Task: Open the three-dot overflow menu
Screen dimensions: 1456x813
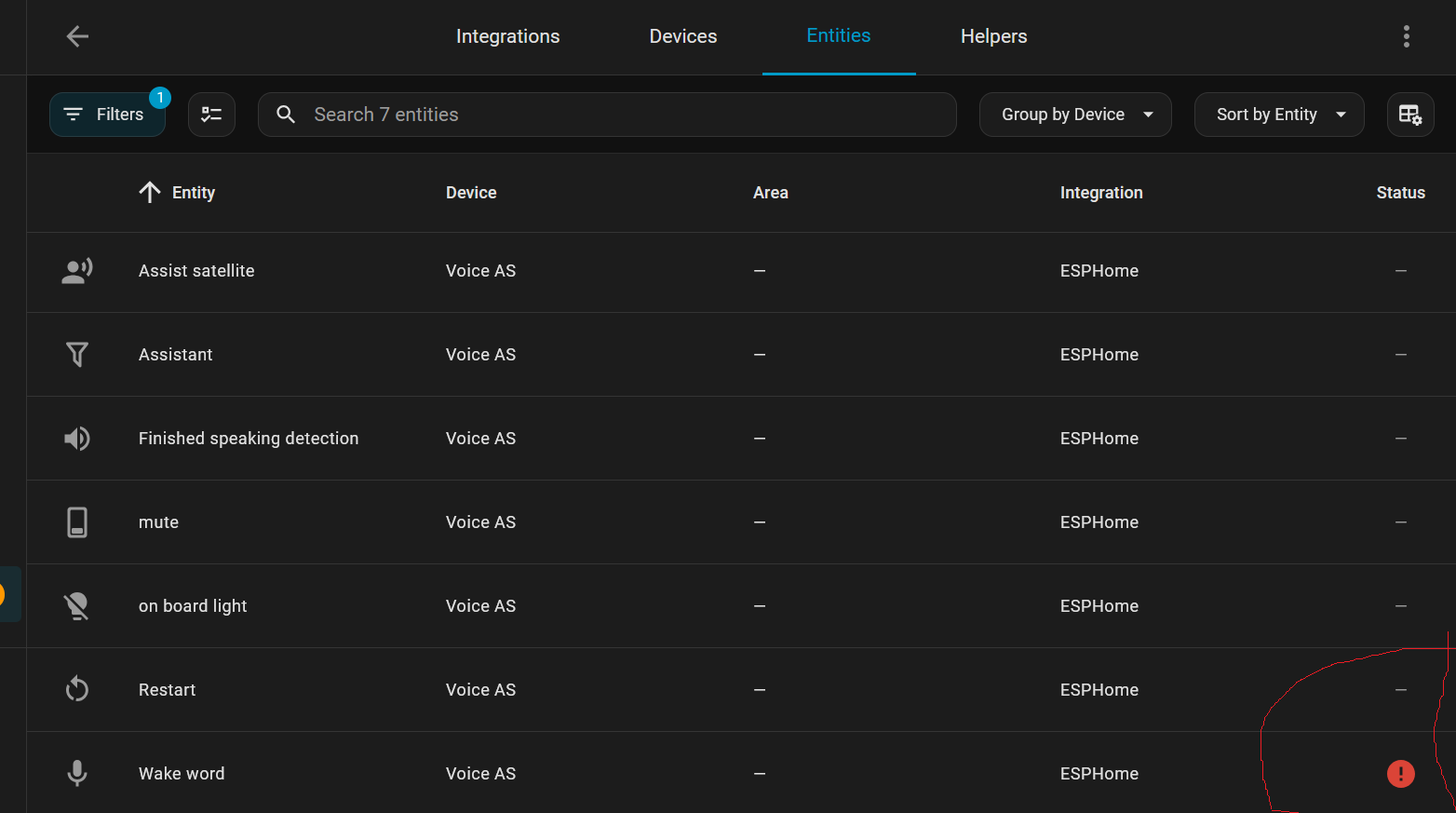Action: tap(1406, 36)
